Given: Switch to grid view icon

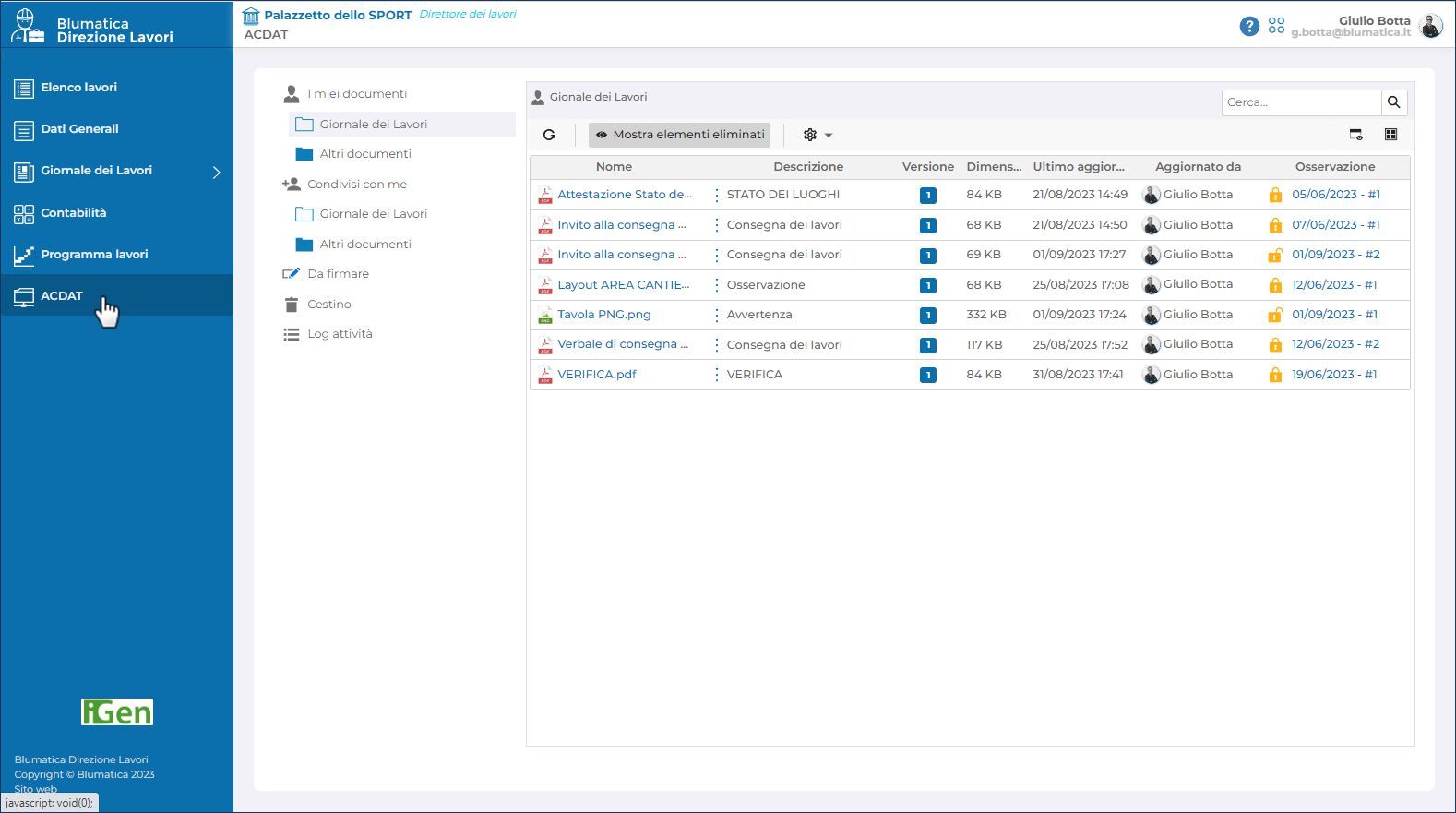Looking at the screenshot, I should (x=1390, y=135).
